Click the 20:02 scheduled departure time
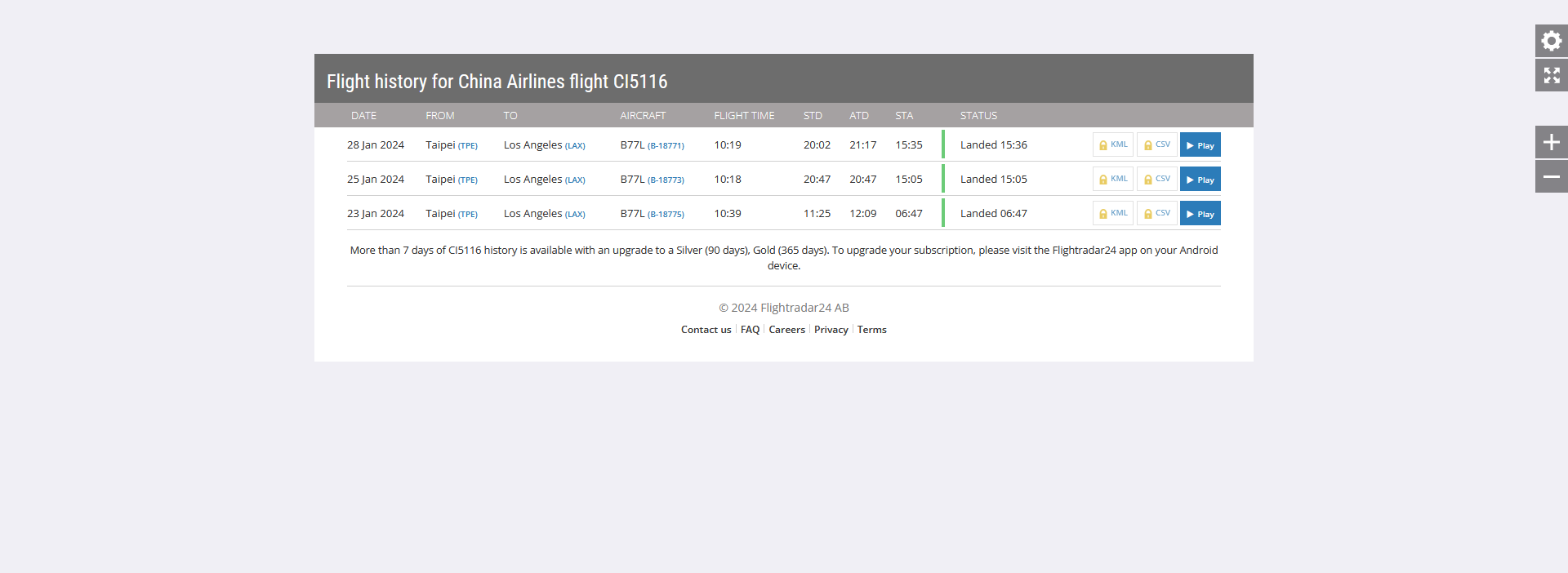The height and width of the screenshot is (573, 1568). point(817,145)
